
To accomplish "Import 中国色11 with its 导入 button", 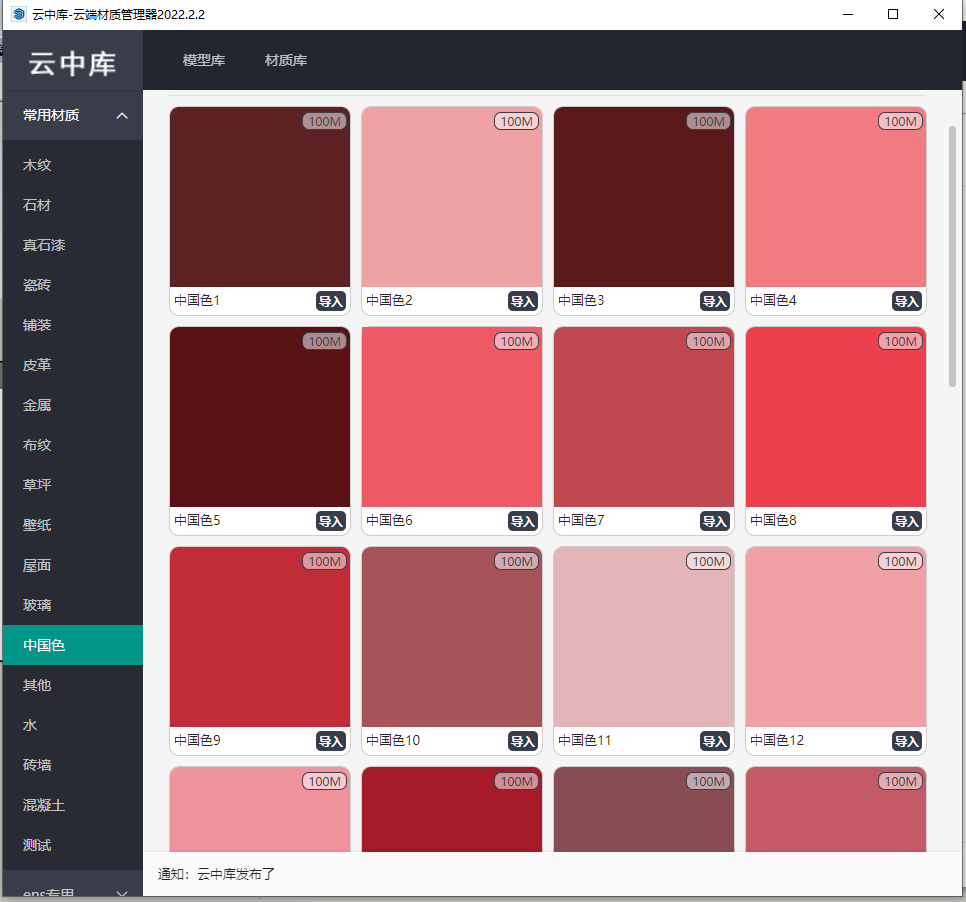I will click(715, 741).
